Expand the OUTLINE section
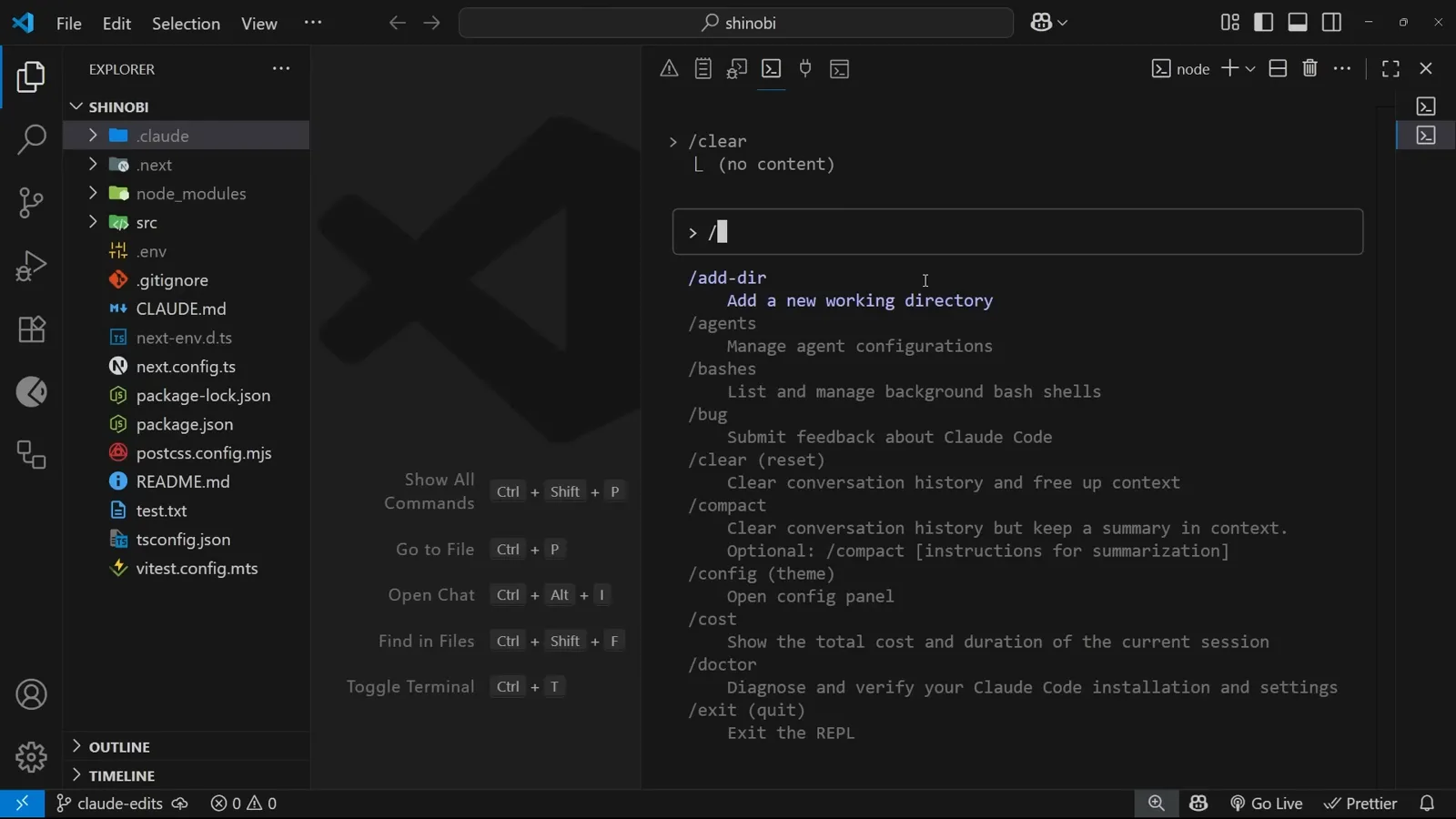 click(187, 746)
